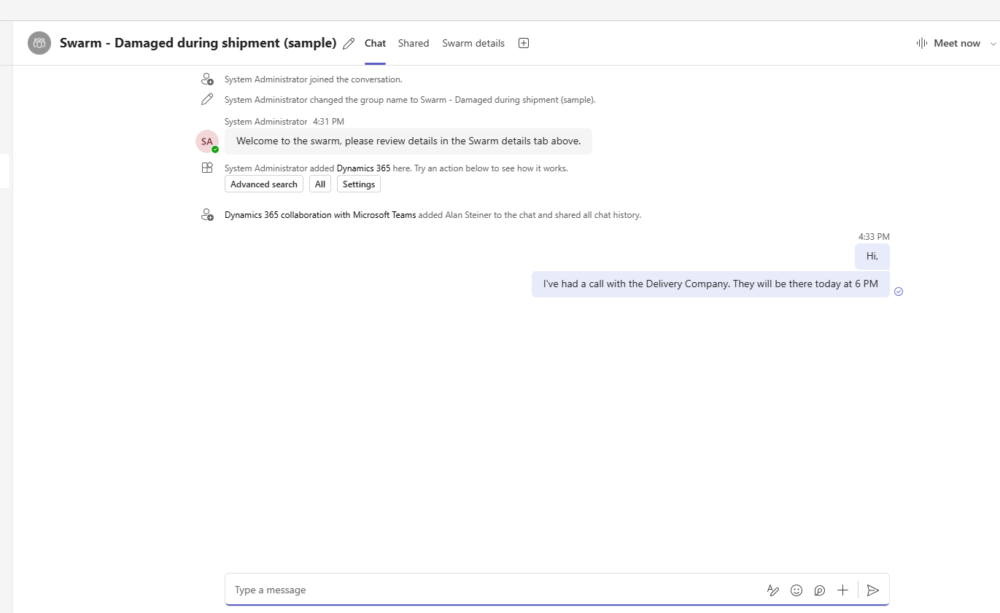Open actions and apps plus icon
The width and height of the screenshot is (1000, 613).
(842, 590)
